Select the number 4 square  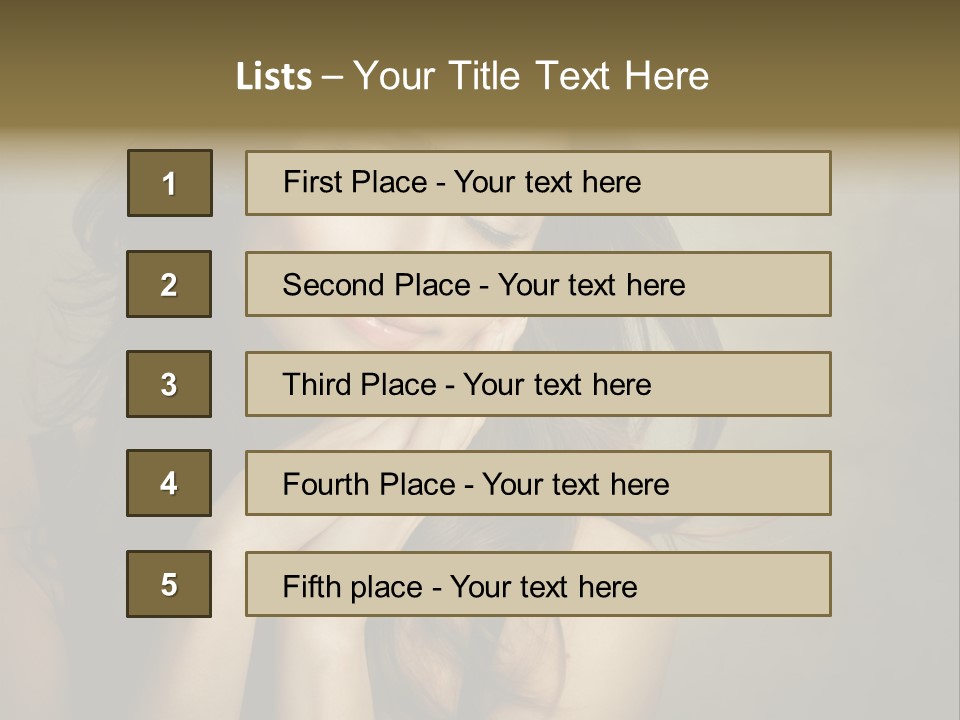click(x=169, y=483)
